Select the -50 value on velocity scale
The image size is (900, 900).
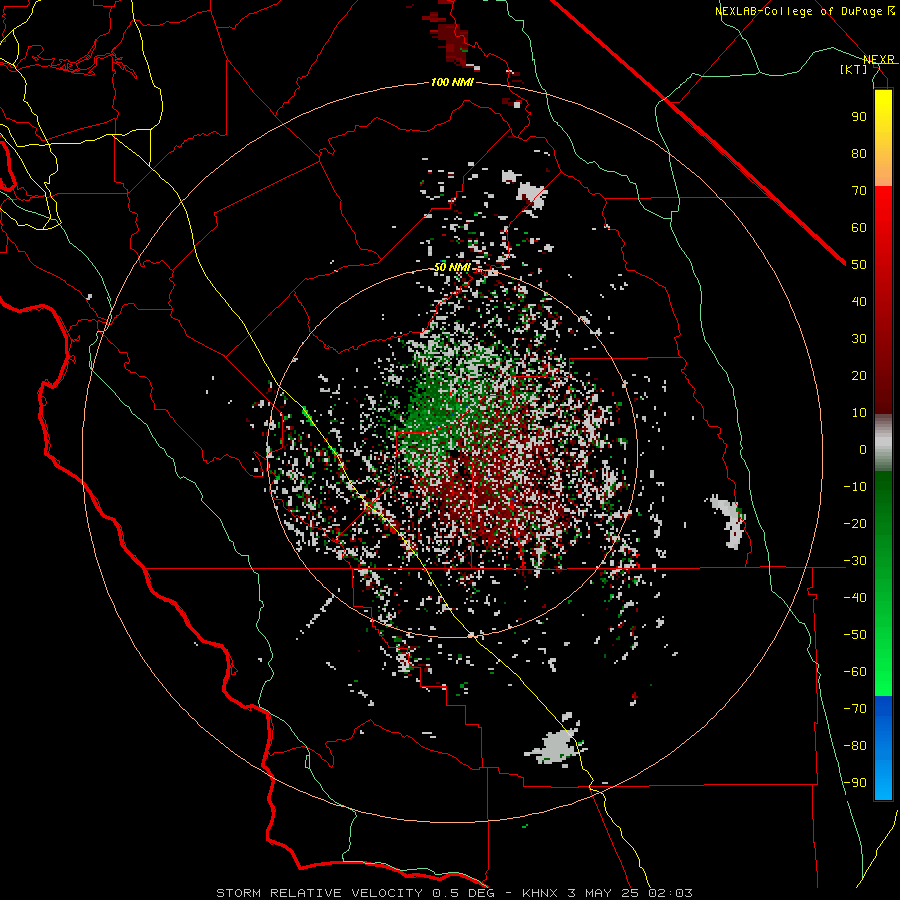click(855, 635)
